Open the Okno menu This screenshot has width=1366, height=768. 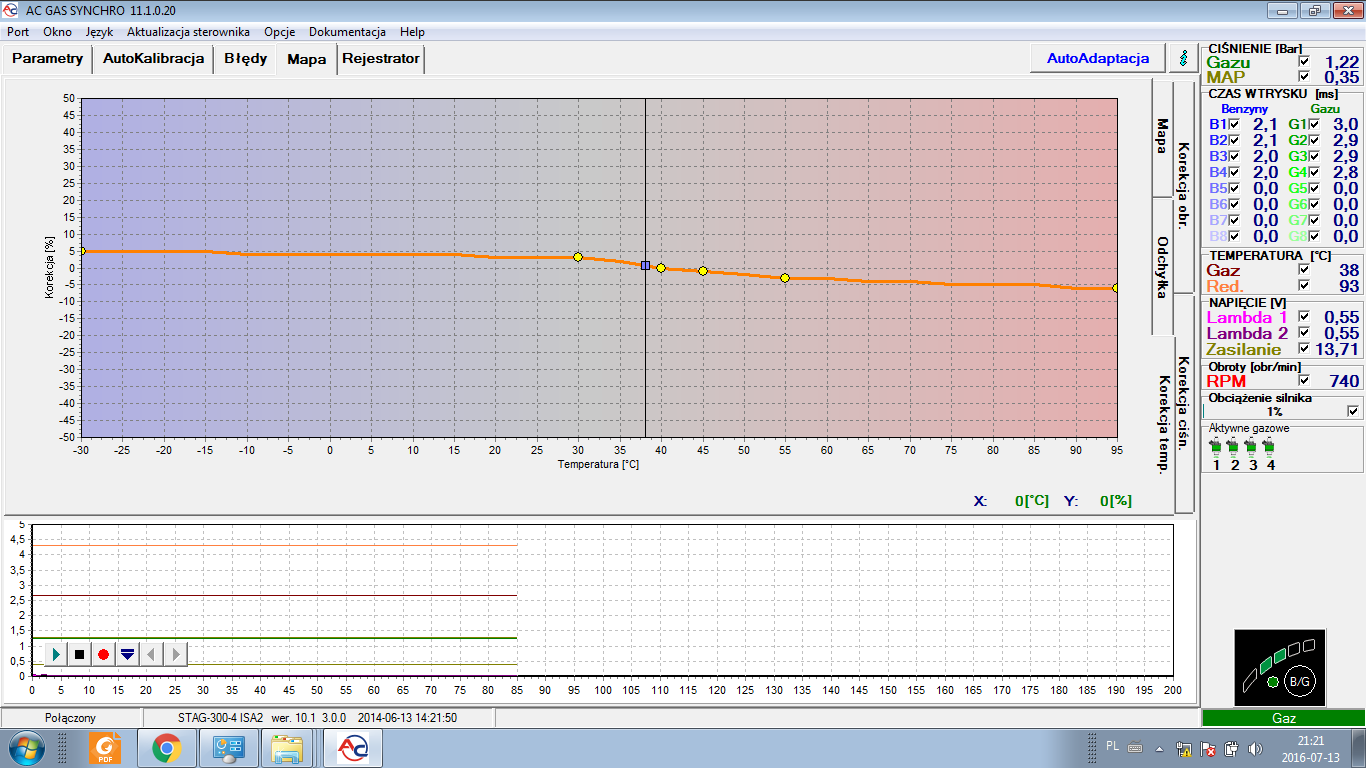click(x=57, y=32)
